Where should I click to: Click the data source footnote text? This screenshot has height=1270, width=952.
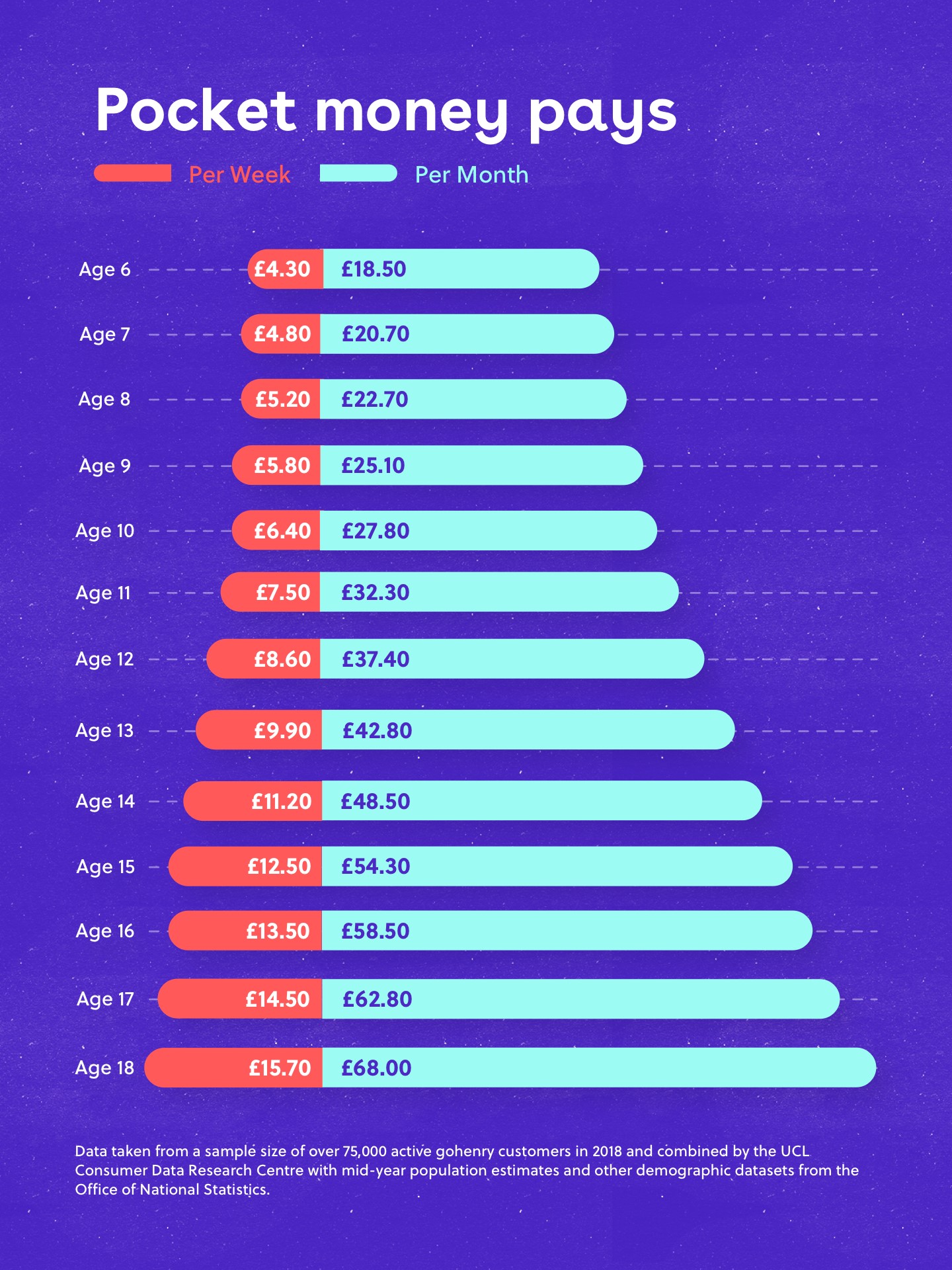tap(466, 1170)
